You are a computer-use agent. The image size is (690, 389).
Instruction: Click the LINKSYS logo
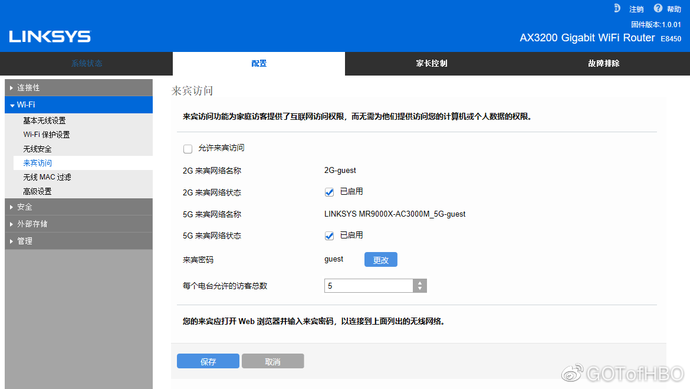pyautogui.click(x=50, y=37)
